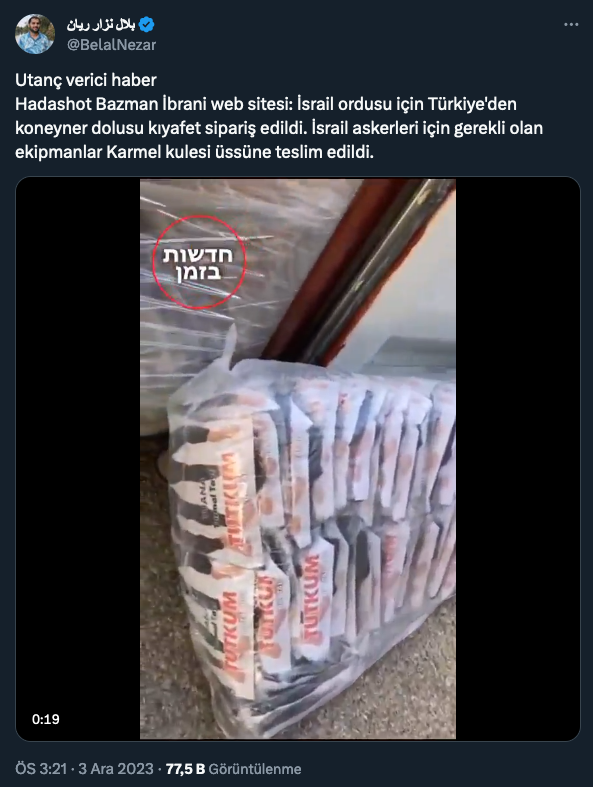Click the 'Karmel kulesi üssüne teslim edildi' line

pos(240,152)
